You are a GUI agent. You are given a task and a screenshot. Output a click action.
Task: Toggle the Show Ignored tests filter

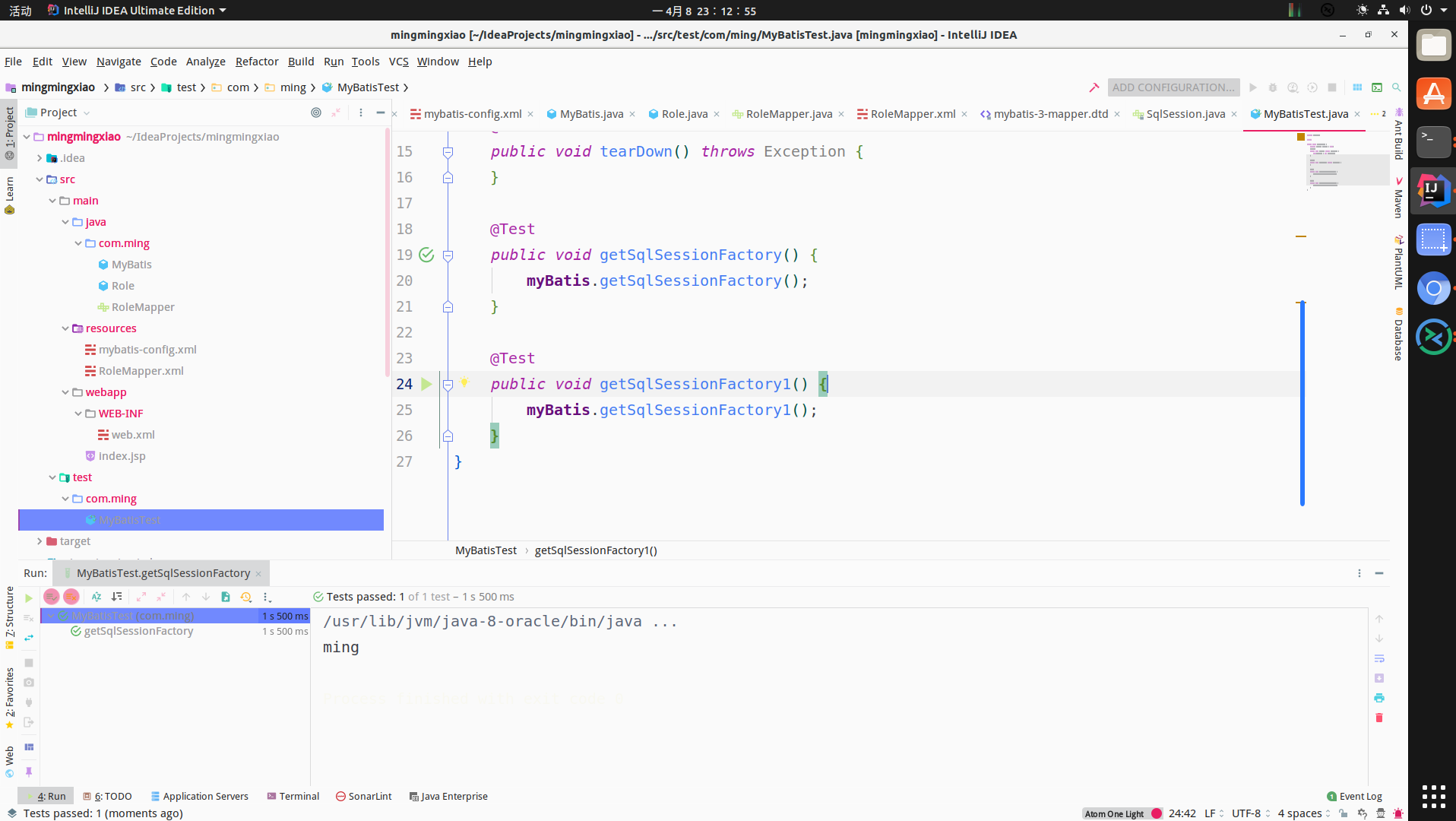71,597
